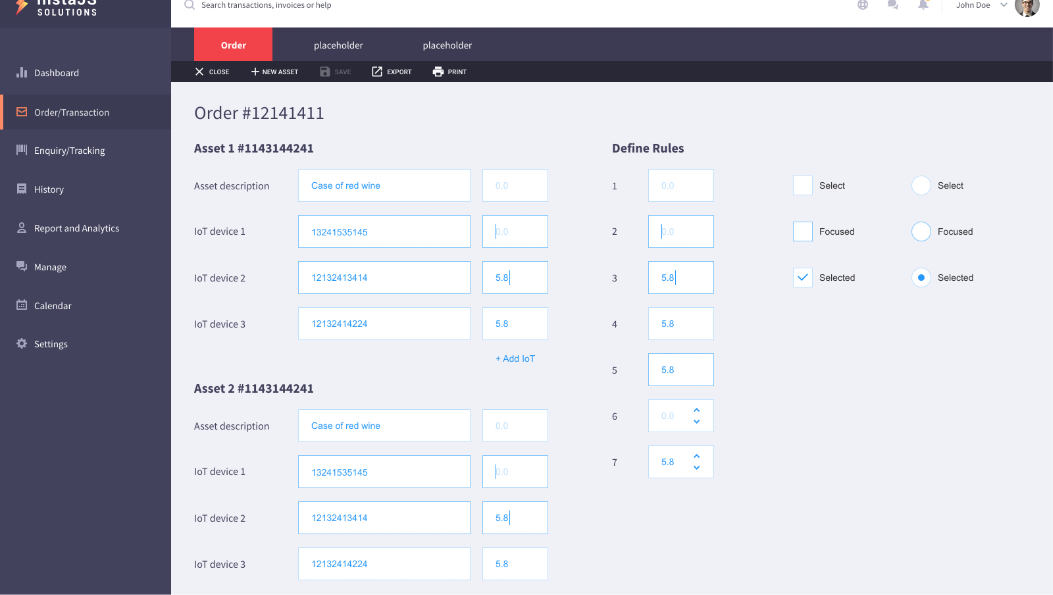
Task: Click John Doe's profile avatar
Action: pos(1027,6)
